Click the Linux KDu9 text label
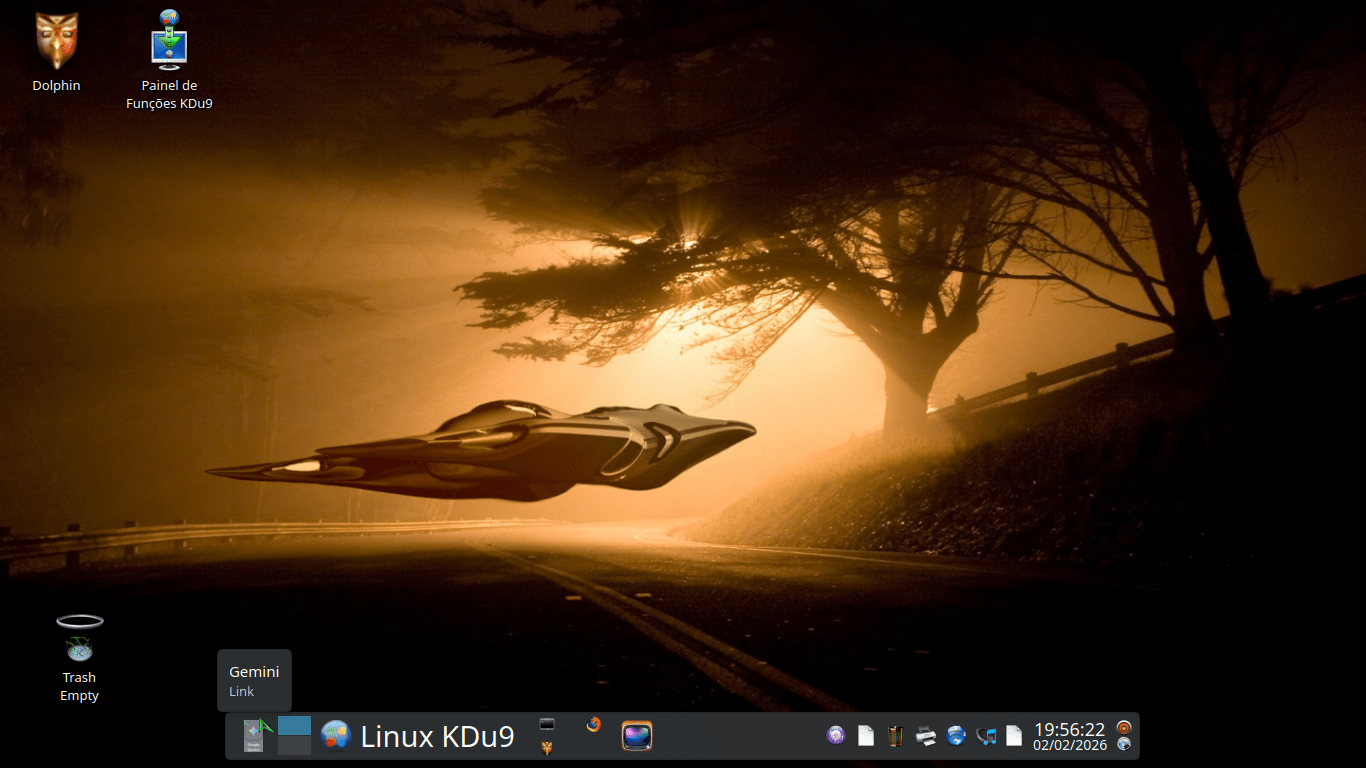The width and height of the screenshot is (1366, 768). point(437,737)
